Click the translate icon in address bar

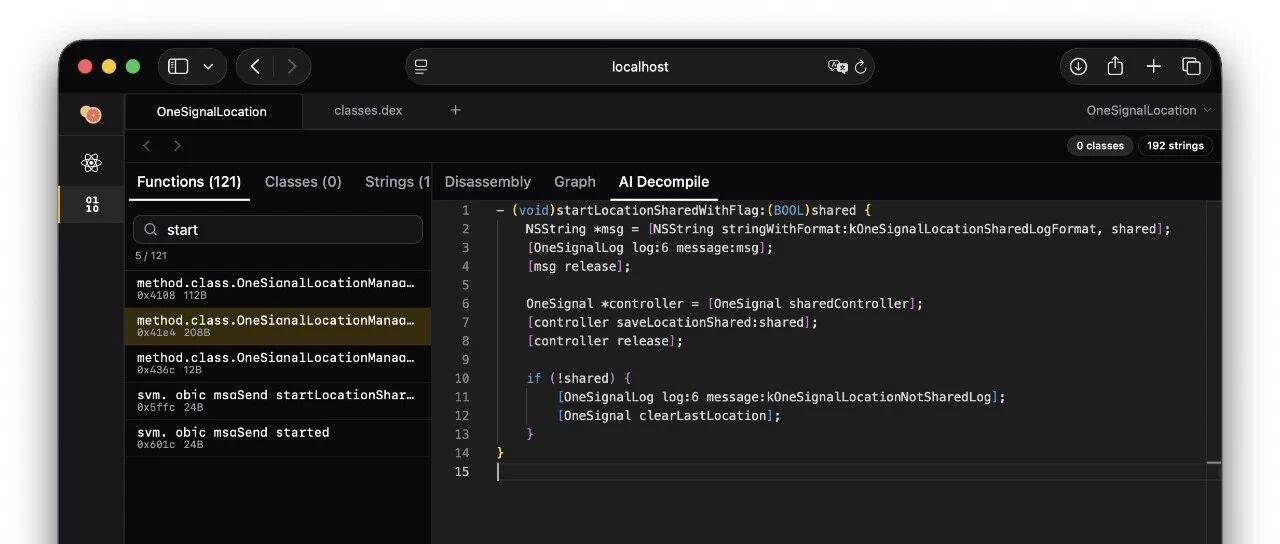coord(838,67)
